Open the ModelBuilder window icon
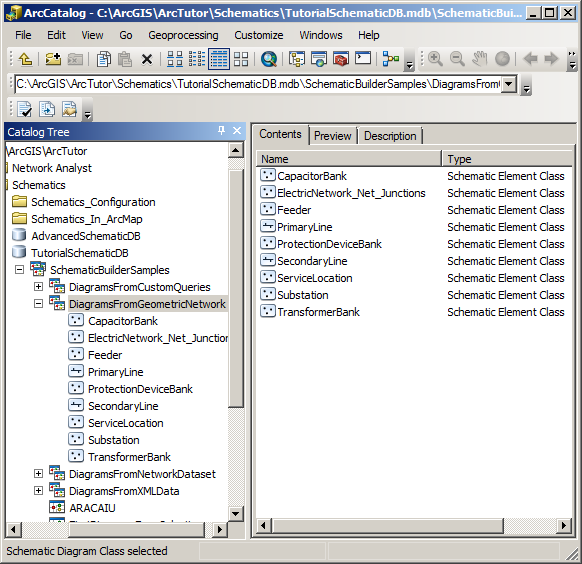 391,59
